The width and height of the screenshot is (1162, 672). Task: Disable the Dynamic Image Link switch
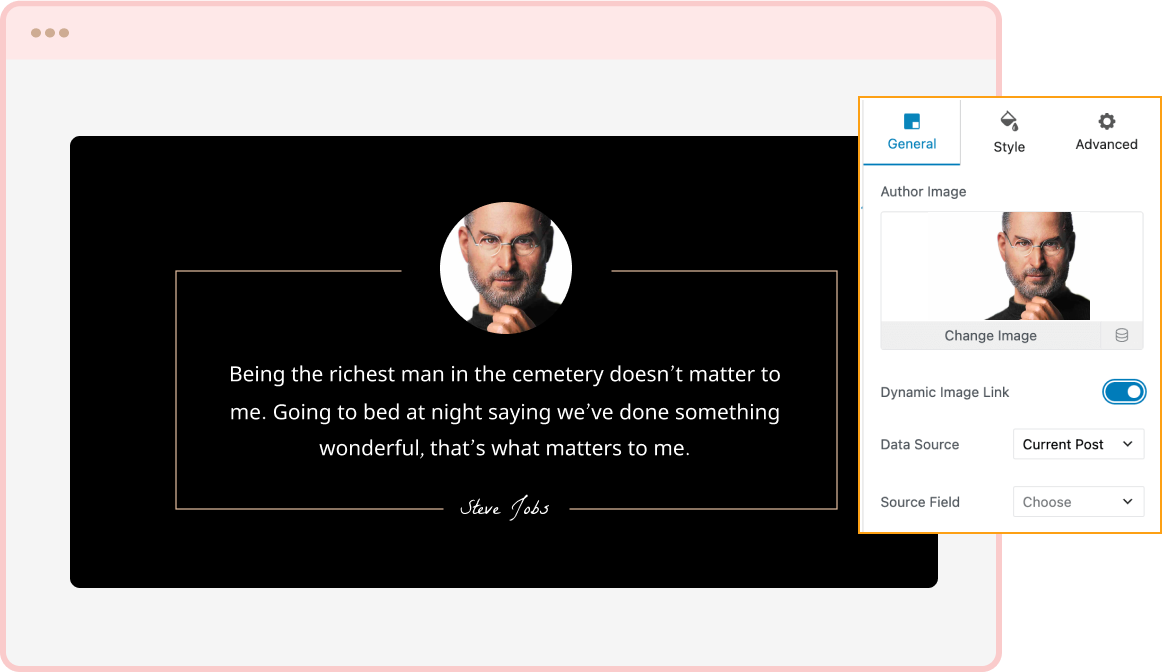(1123, 392)
